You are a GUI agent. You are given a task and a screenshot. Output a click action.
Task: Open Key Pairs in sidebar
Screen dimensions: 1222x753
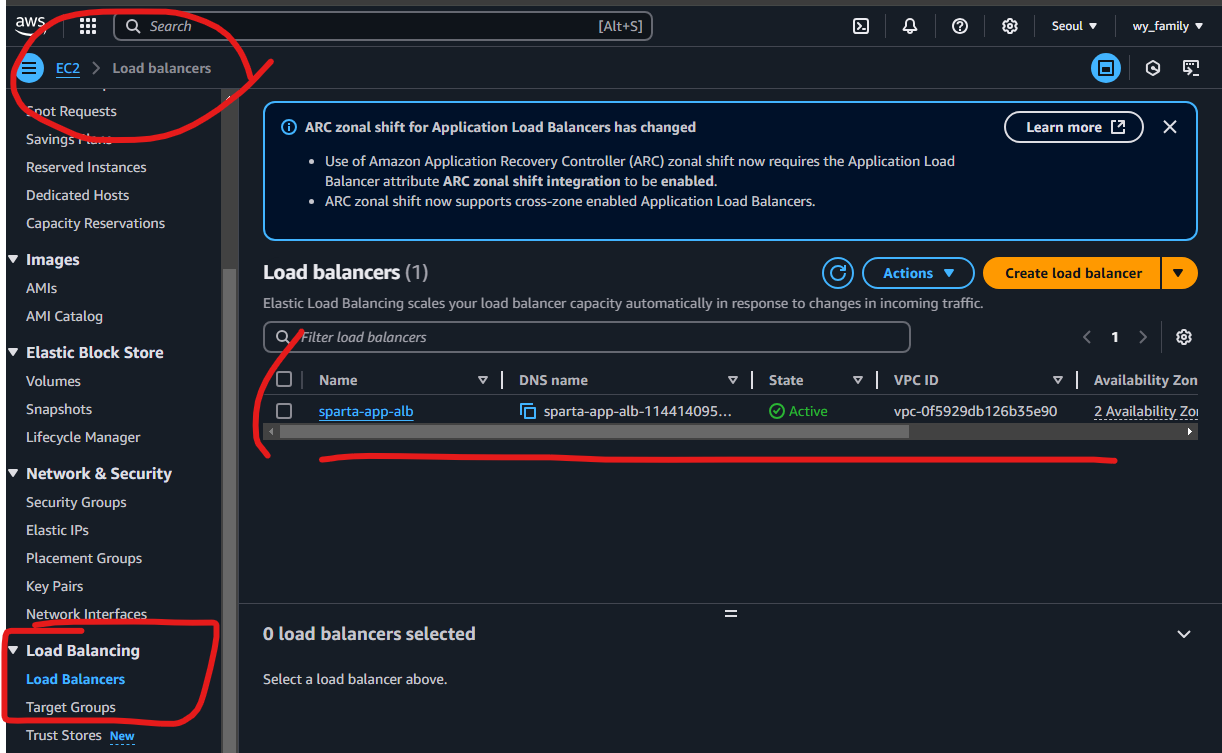tap(54, 586)
